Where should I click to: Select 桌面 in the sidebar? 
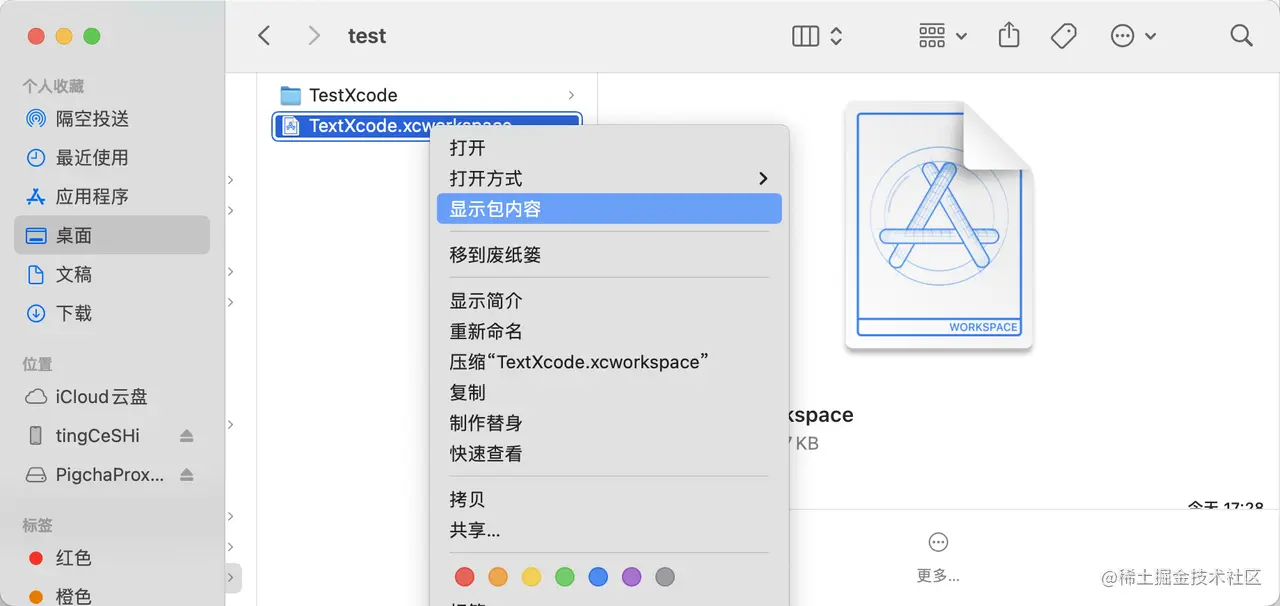[112, 236]
